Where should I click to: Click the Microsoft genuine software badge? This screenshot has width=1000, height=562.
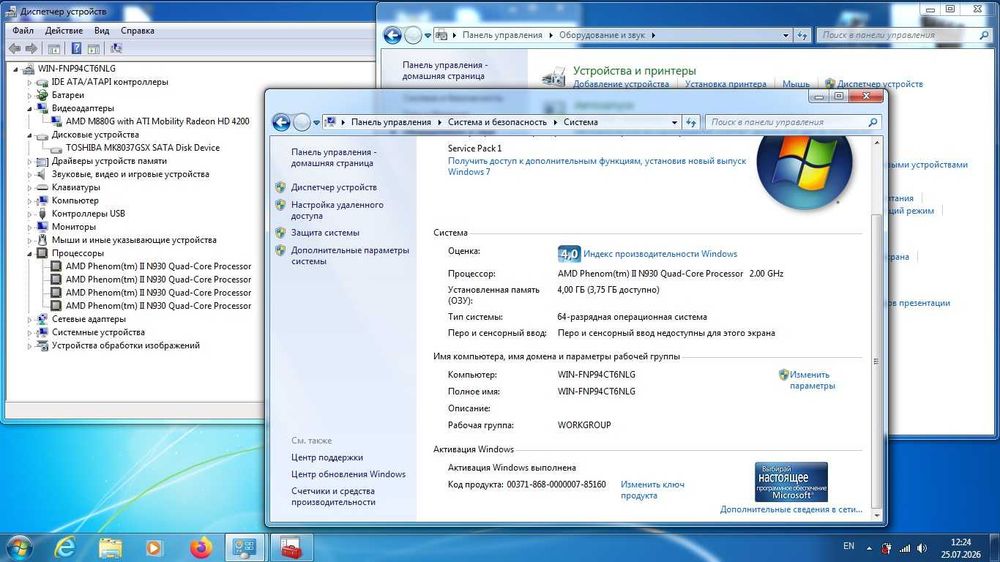pos(791,482)
